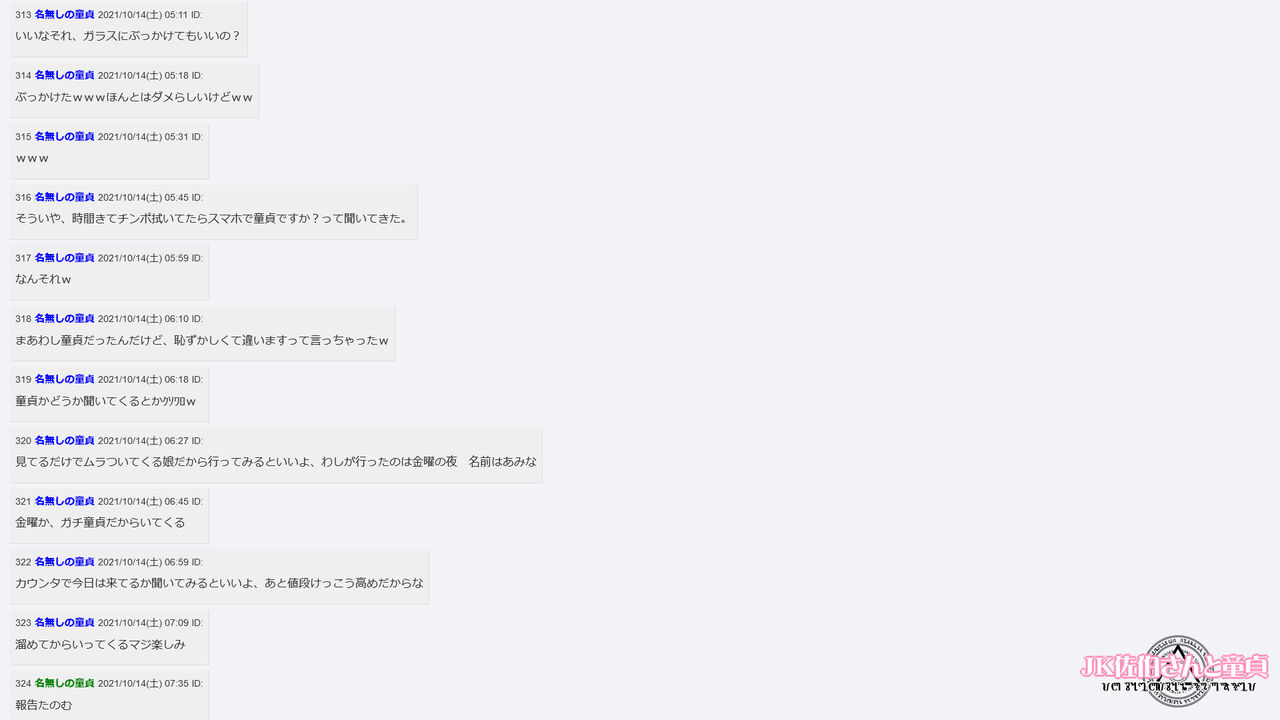Select post number 320
The width and height of the screenshot is (1280, 720).
[x=23, y=441]
